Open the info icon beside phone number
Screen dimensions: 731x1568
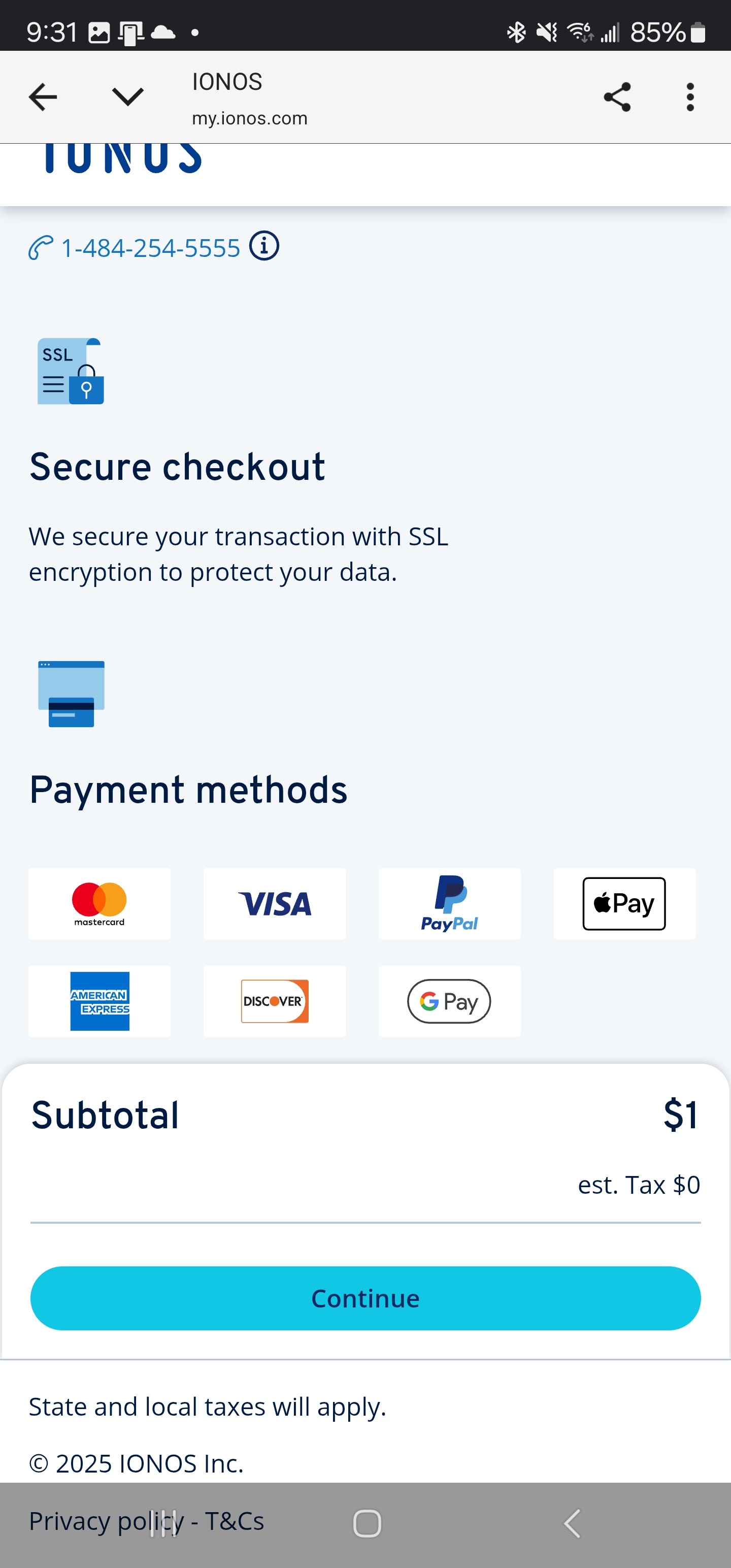(x=264, y=246)
